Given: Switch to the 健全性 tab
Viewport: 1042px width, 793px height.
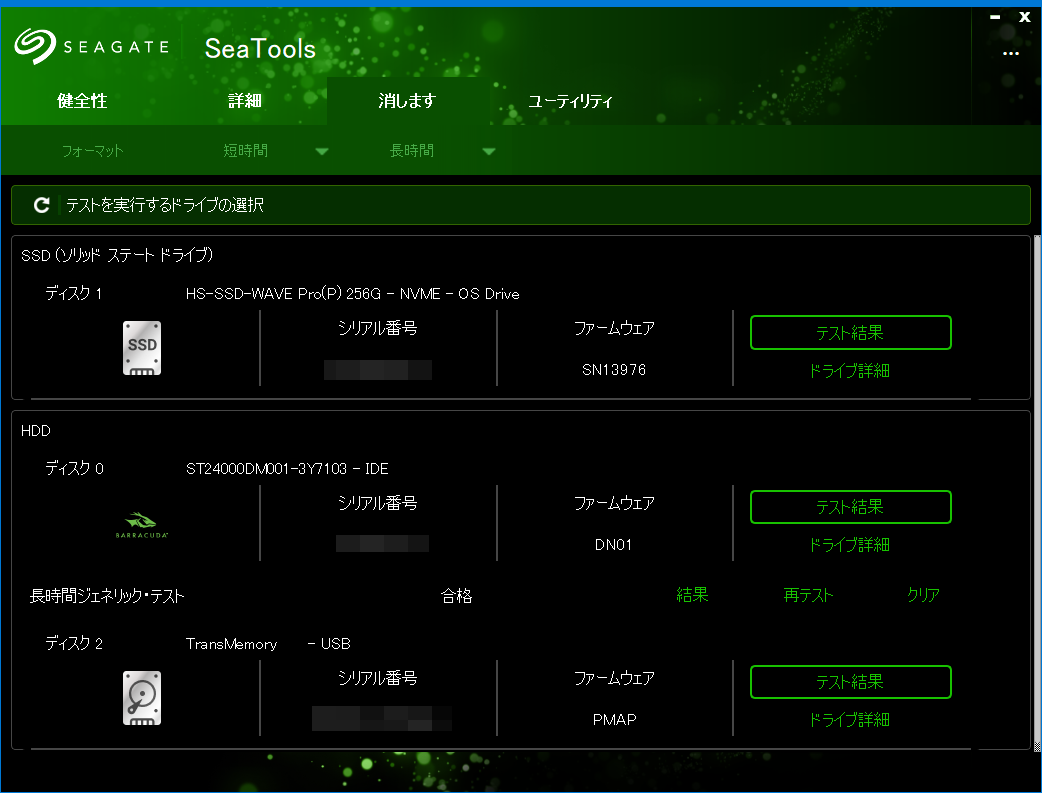Looking at the screenshot, I should point(82,101).
